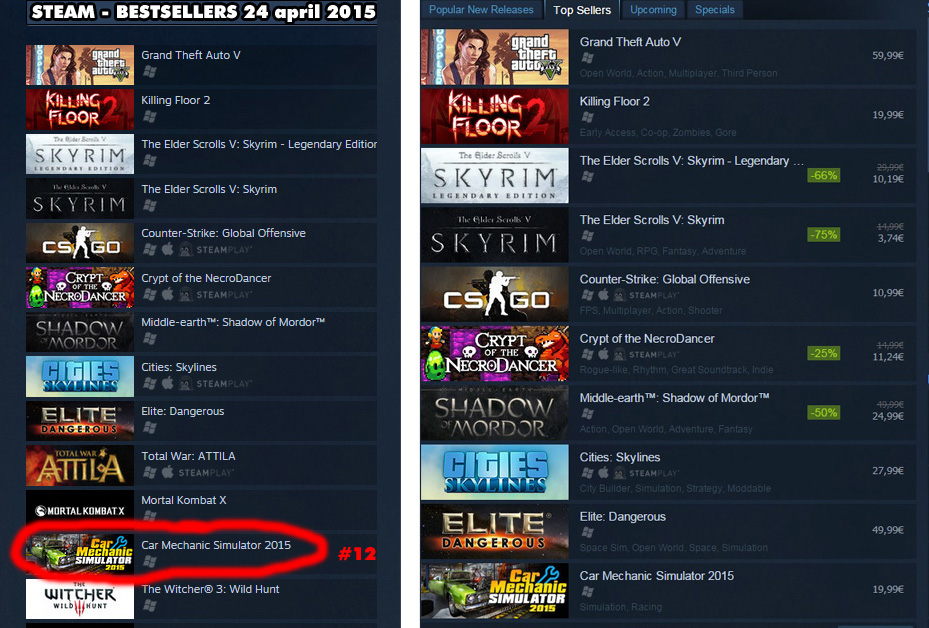
Task: Open The Witcher 3: Wild Hunt title link
Action: [x=210, y=589]
